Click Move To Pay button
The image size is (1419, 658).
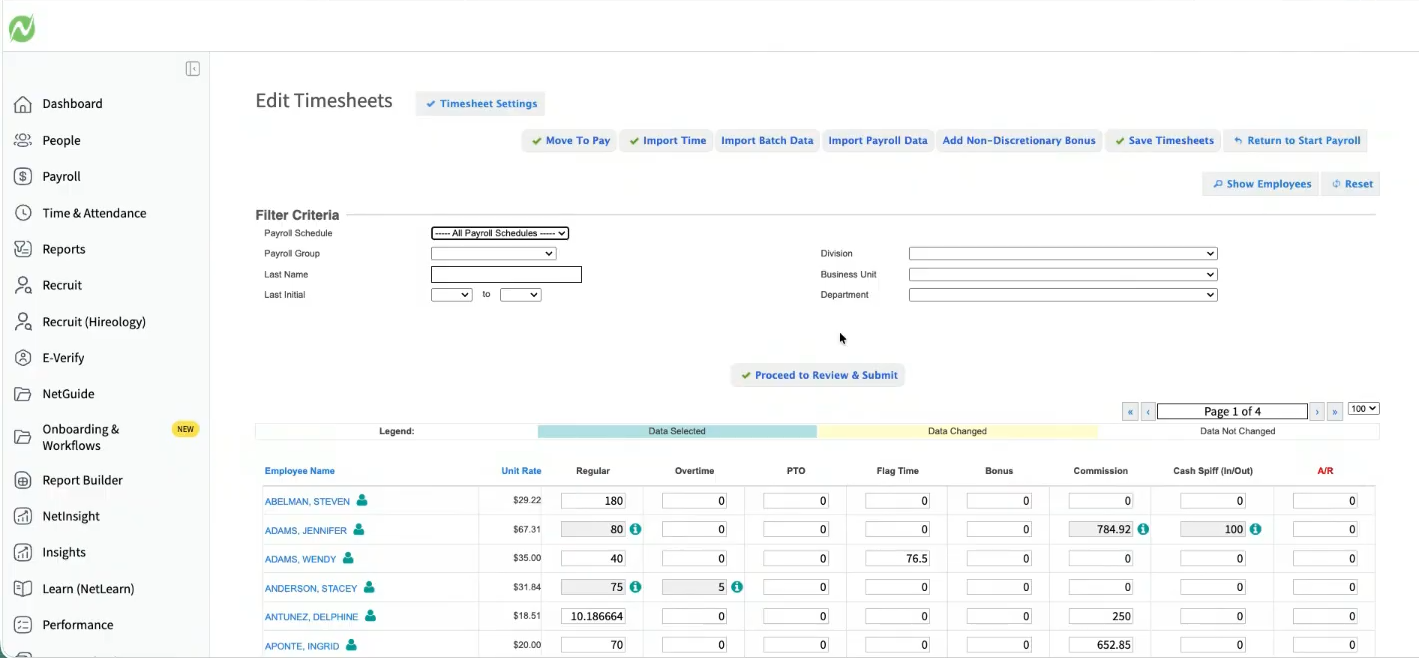click(569, 141)
